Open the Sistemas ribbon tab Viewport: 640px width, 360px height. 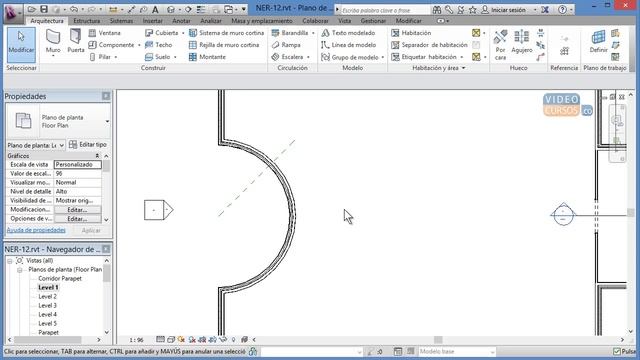[x=121, y=21]
